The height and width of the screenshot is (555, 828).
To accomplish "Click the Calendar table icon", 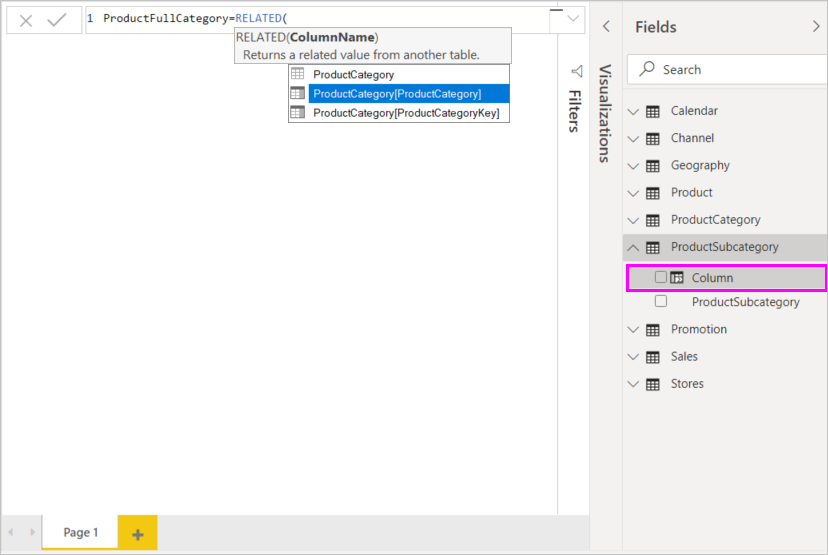I will 653,111.
